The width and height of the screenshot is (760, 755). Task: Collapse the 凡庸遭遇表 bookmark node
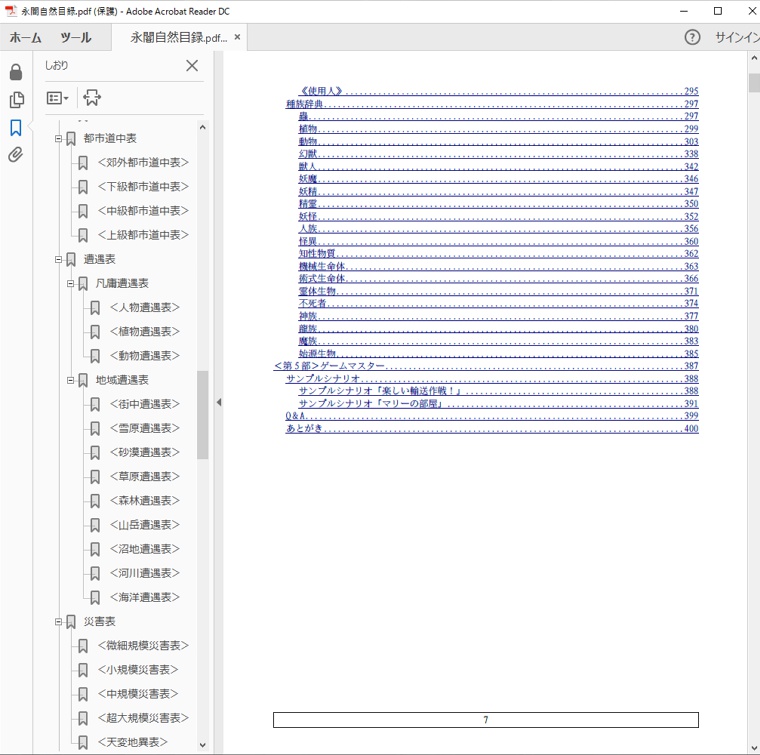(x=70, y=283)
